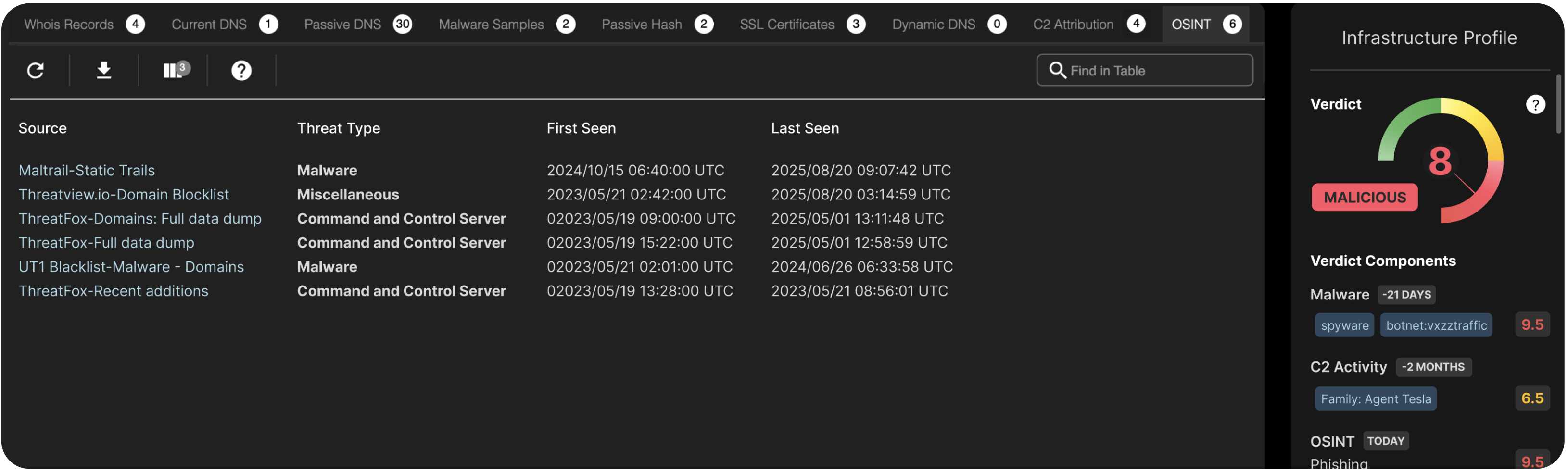Click the Infrastructure Profile title
1568x473 pixels.
click(1429, 37)
